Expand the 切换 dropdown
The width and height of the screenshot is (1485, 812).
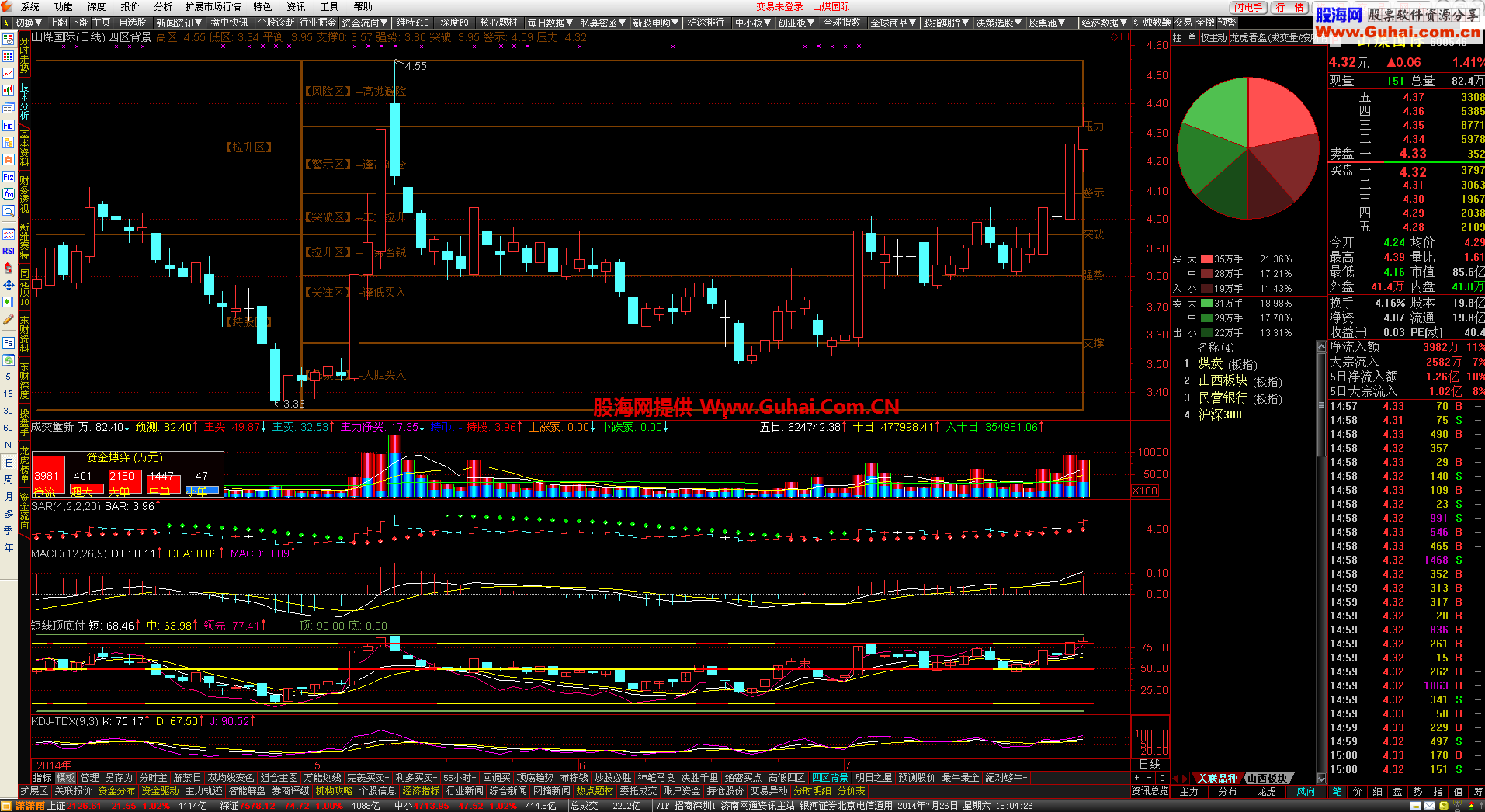[x=29, y=23]
